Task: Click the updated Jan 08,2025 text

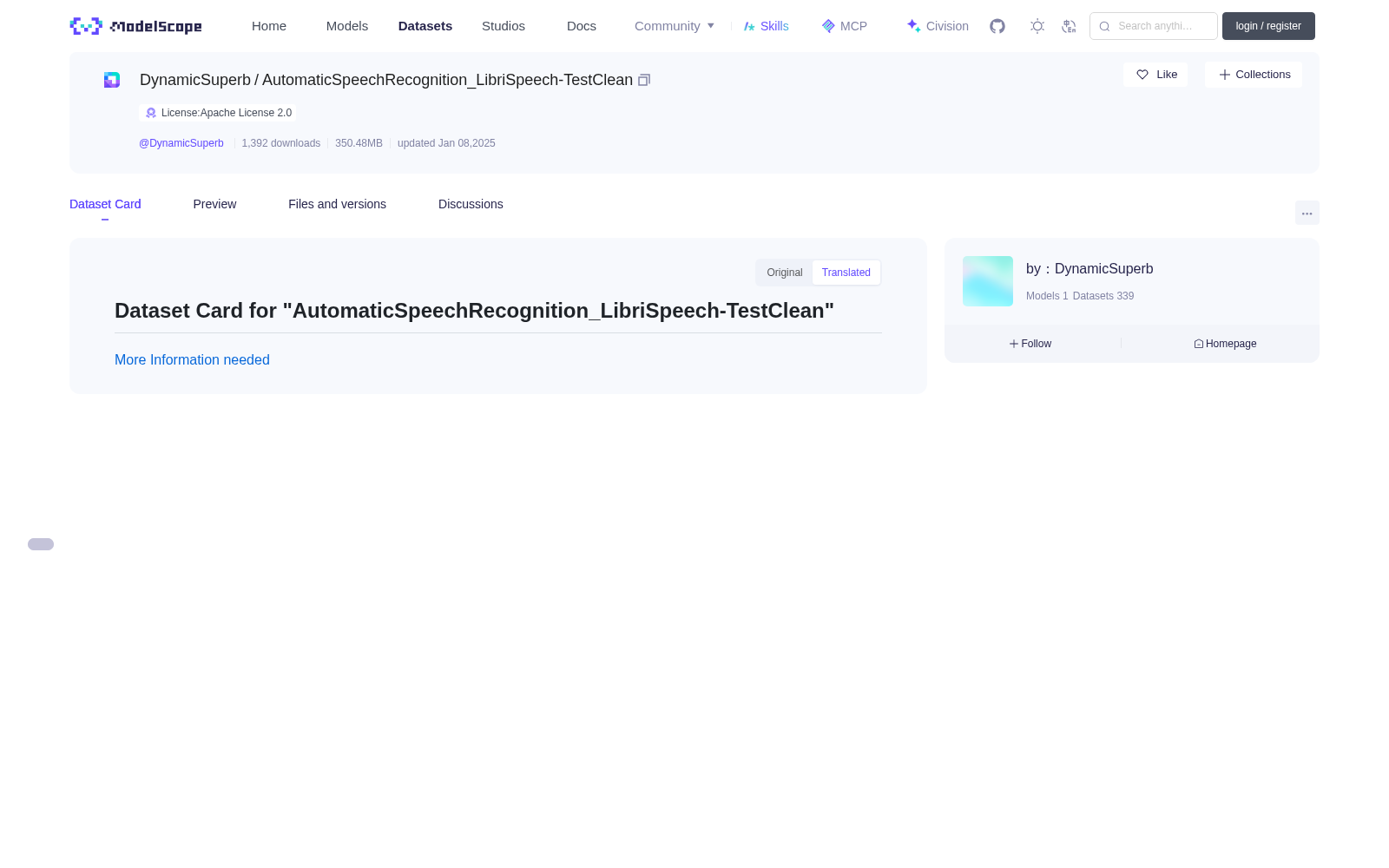Action: click(x=446, y=143)
